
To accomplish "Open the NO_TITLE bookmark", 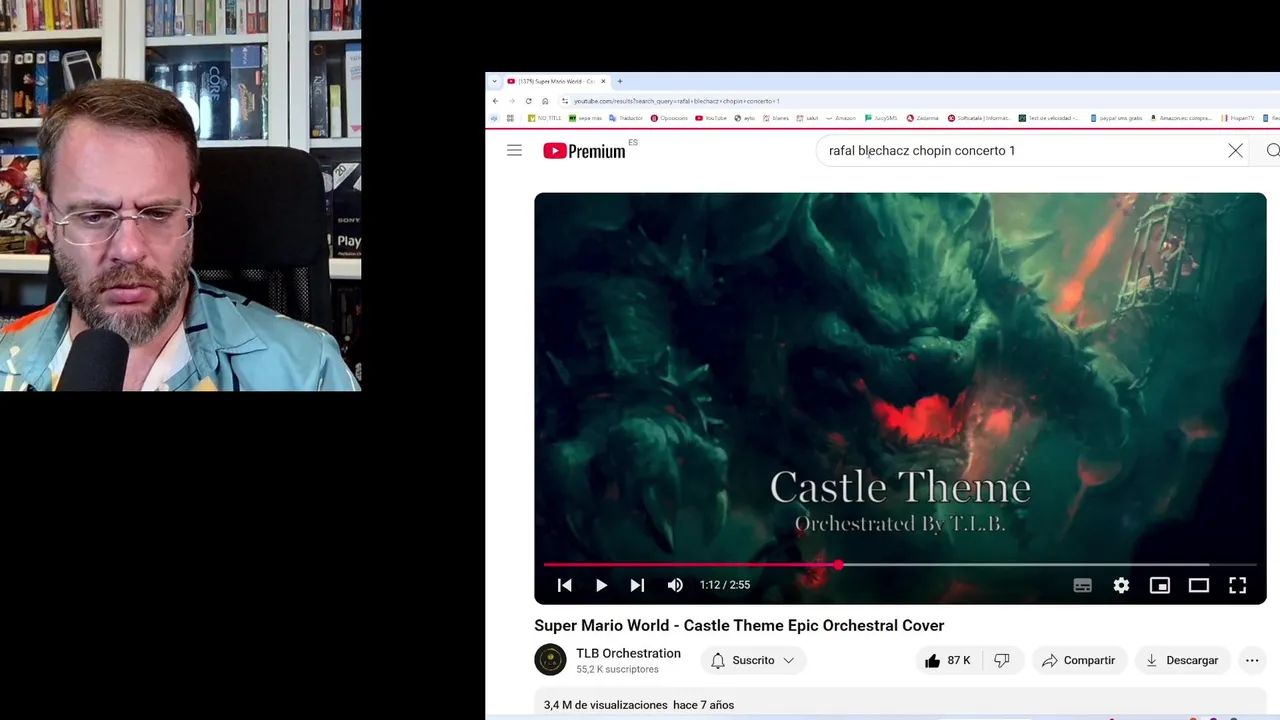I will 545,118.
